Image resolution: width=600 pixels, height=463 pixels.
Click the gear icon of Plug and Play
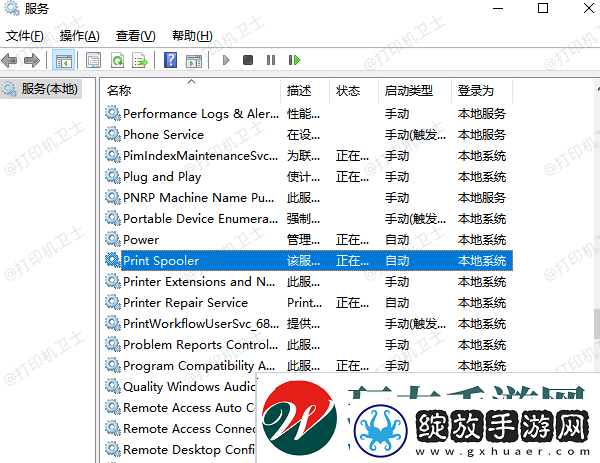112,176
